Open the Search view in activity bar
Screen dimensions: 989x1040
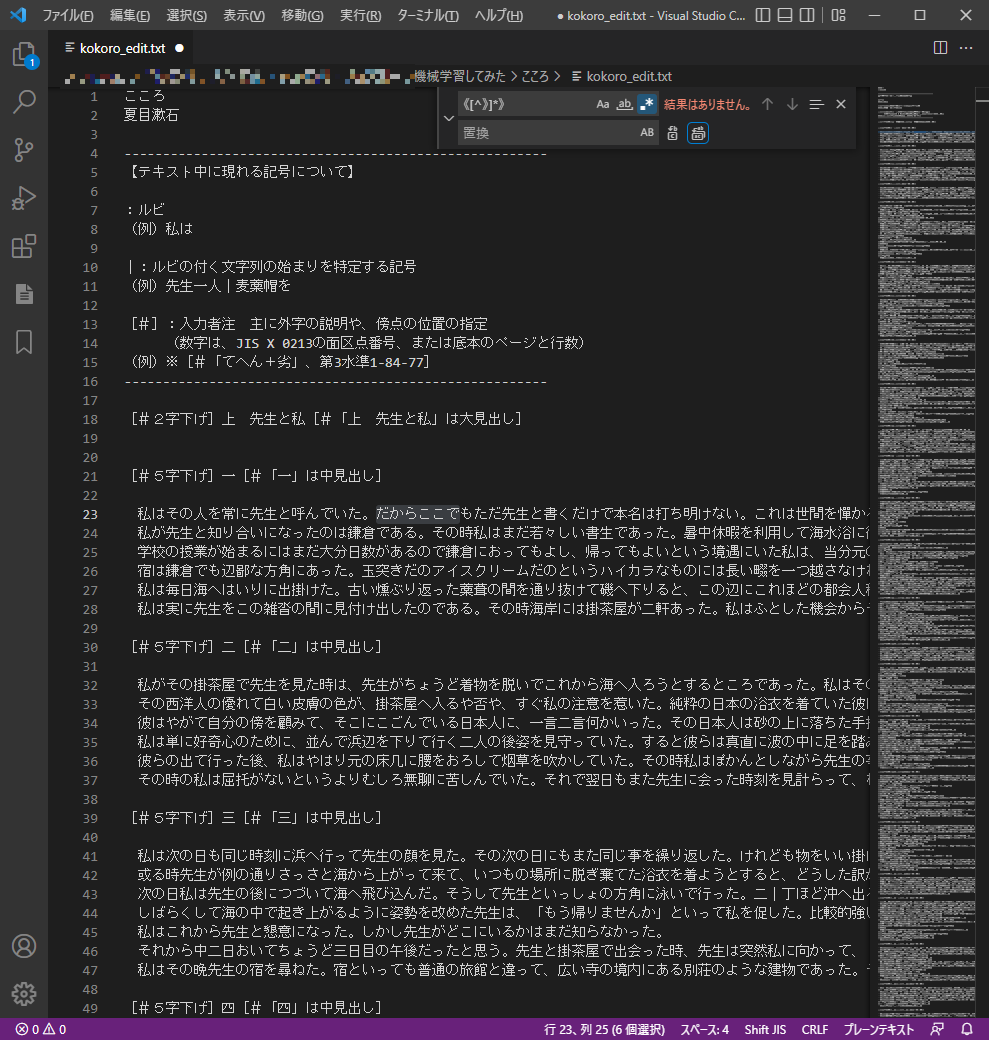pyautogui.click(x=23, y=101)
